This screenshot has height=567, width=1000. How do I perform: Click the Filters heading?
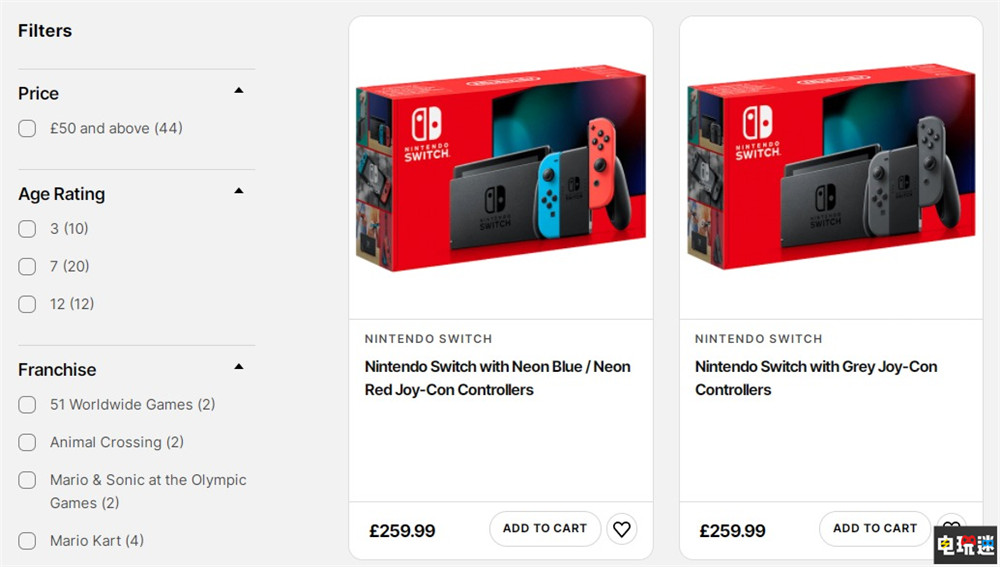pyautogui.click(x=45, y=31)
